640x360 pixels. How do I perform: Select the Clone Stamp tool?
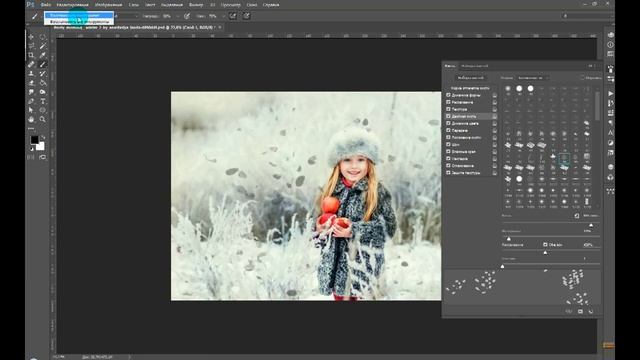31,74
